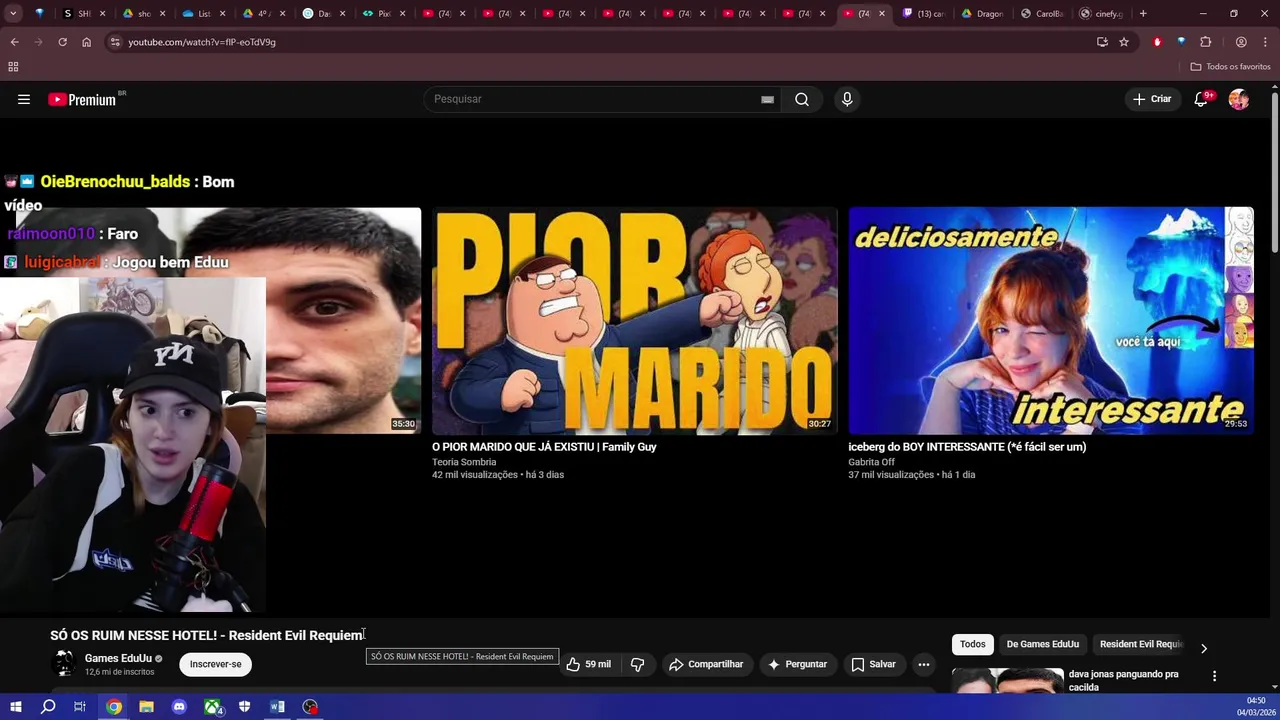Go to browser home page
Screen dimensions: 1280x720
(x=86, y=42)
